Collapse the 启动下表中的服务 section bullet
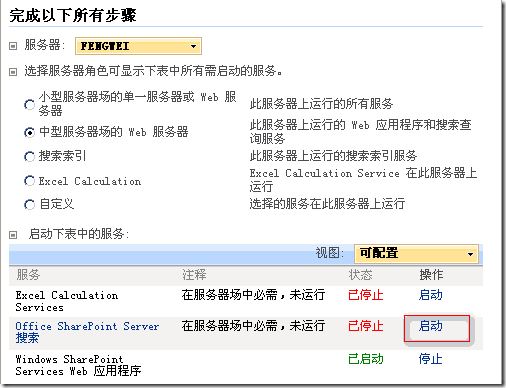This screenshot has width=506, height=388. pos(13,235)
